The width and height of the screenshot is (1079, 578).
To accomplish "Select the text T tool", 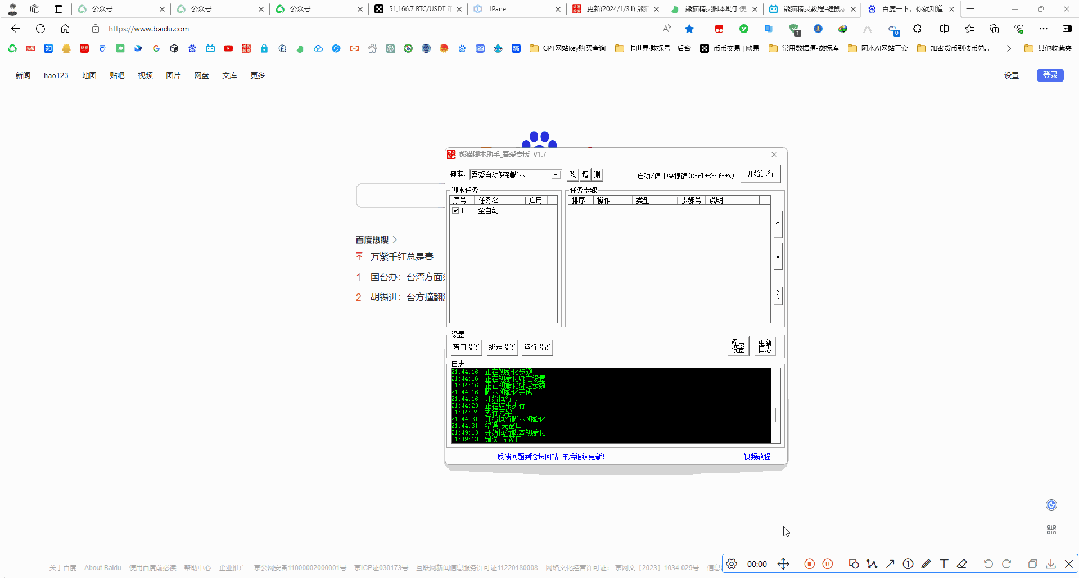I will click(944, 564).
